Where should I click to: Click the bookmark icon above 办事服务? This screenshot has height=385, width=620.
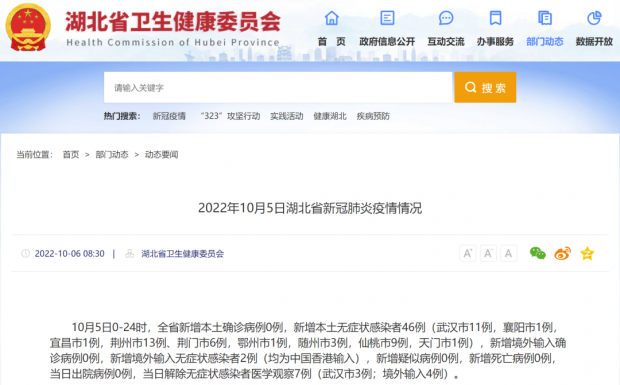495,18
